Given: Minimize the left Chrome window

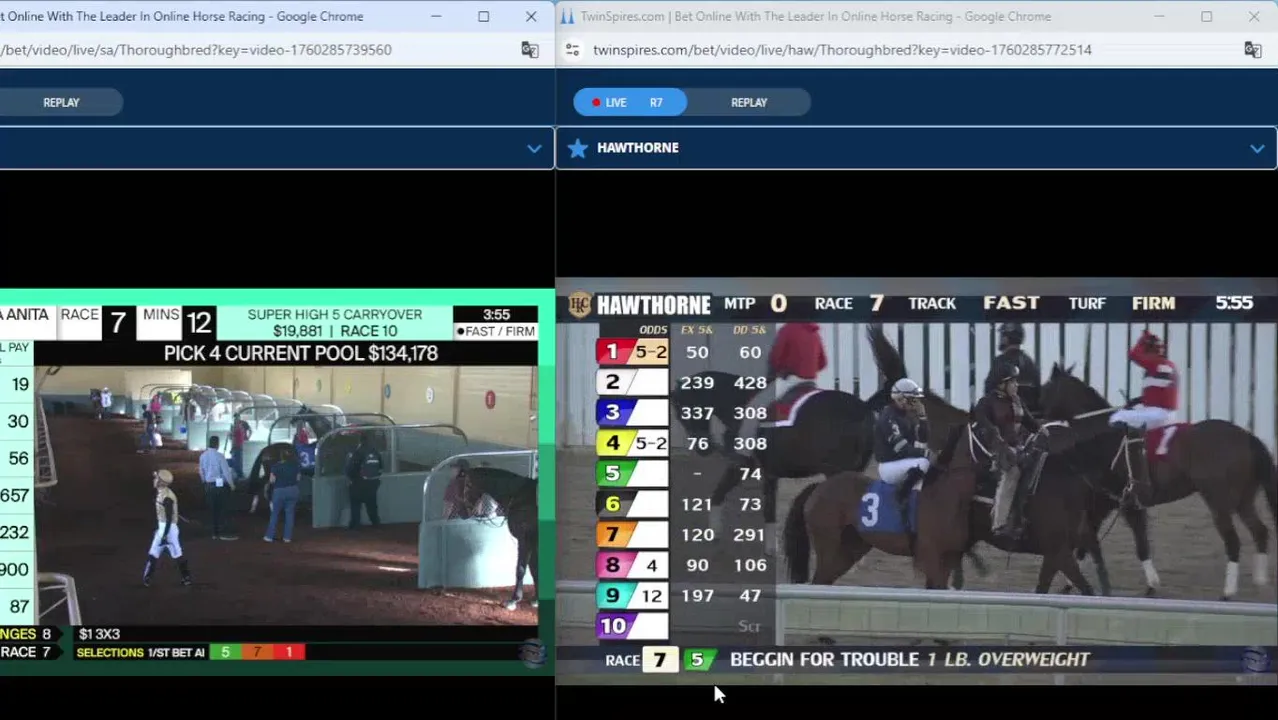Looking at the screenshot, I should pos(436,16).
